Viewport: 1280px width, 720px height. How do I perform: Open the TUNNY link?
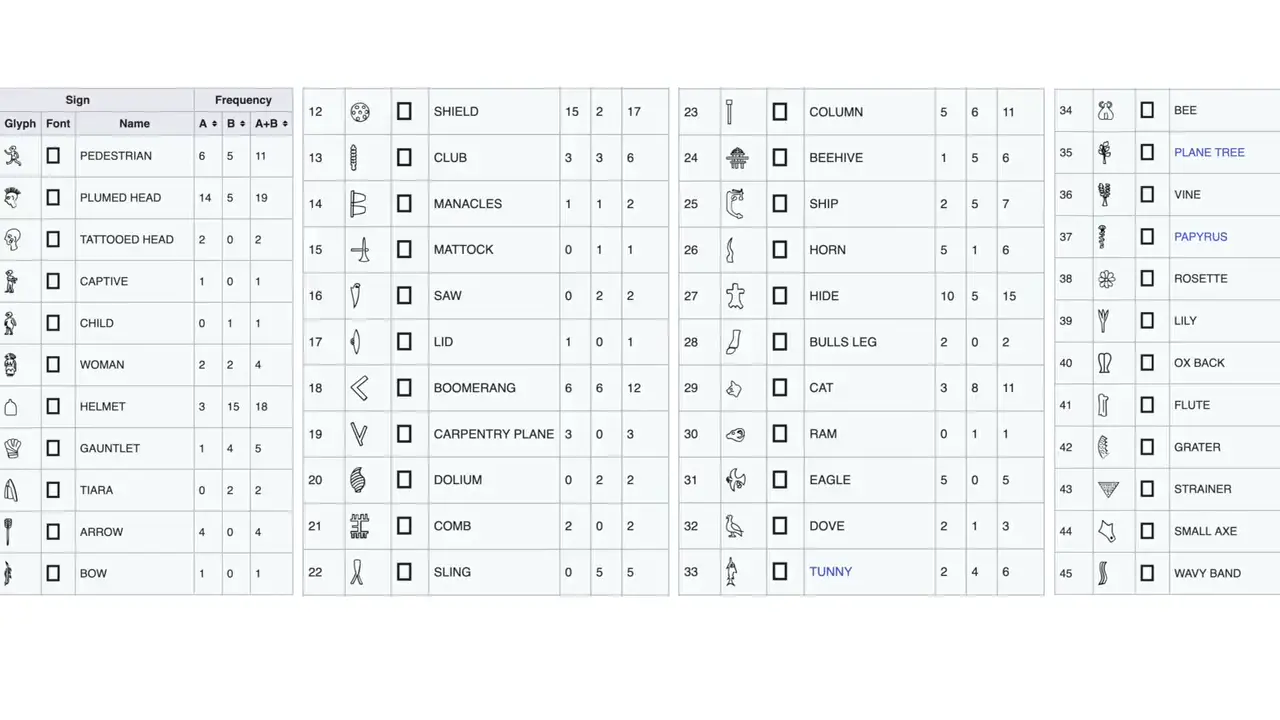830,572
